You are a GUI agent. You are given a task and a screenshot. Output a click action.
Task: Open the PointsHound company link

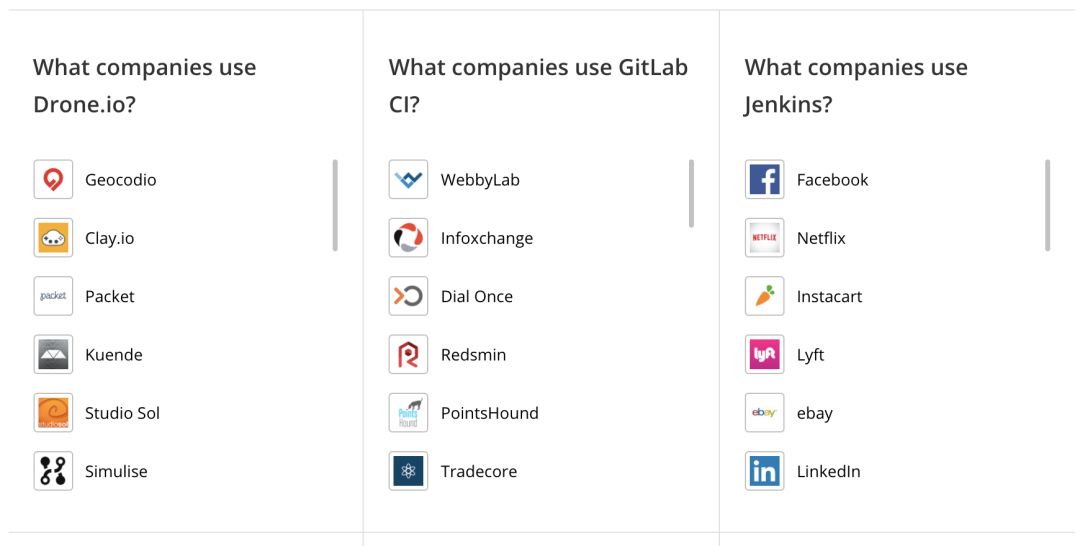(489, 413)
